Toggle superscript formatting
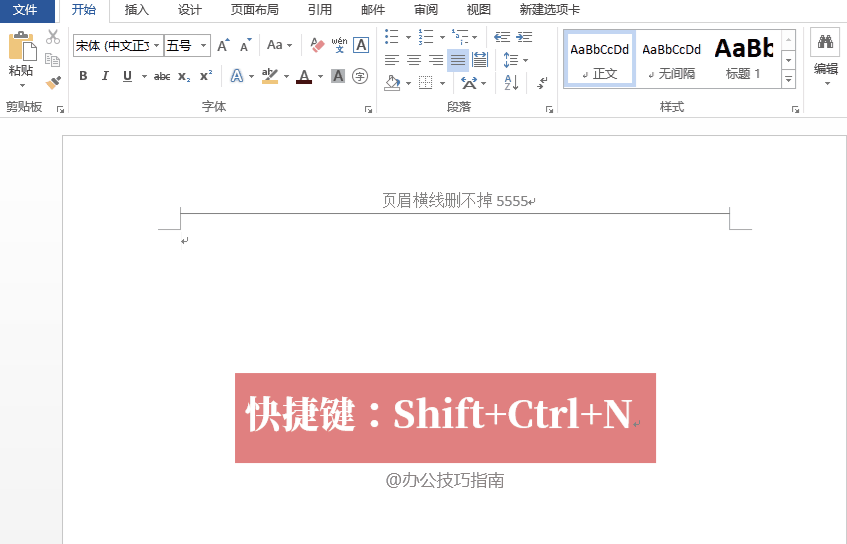 (x=206, y=76)
